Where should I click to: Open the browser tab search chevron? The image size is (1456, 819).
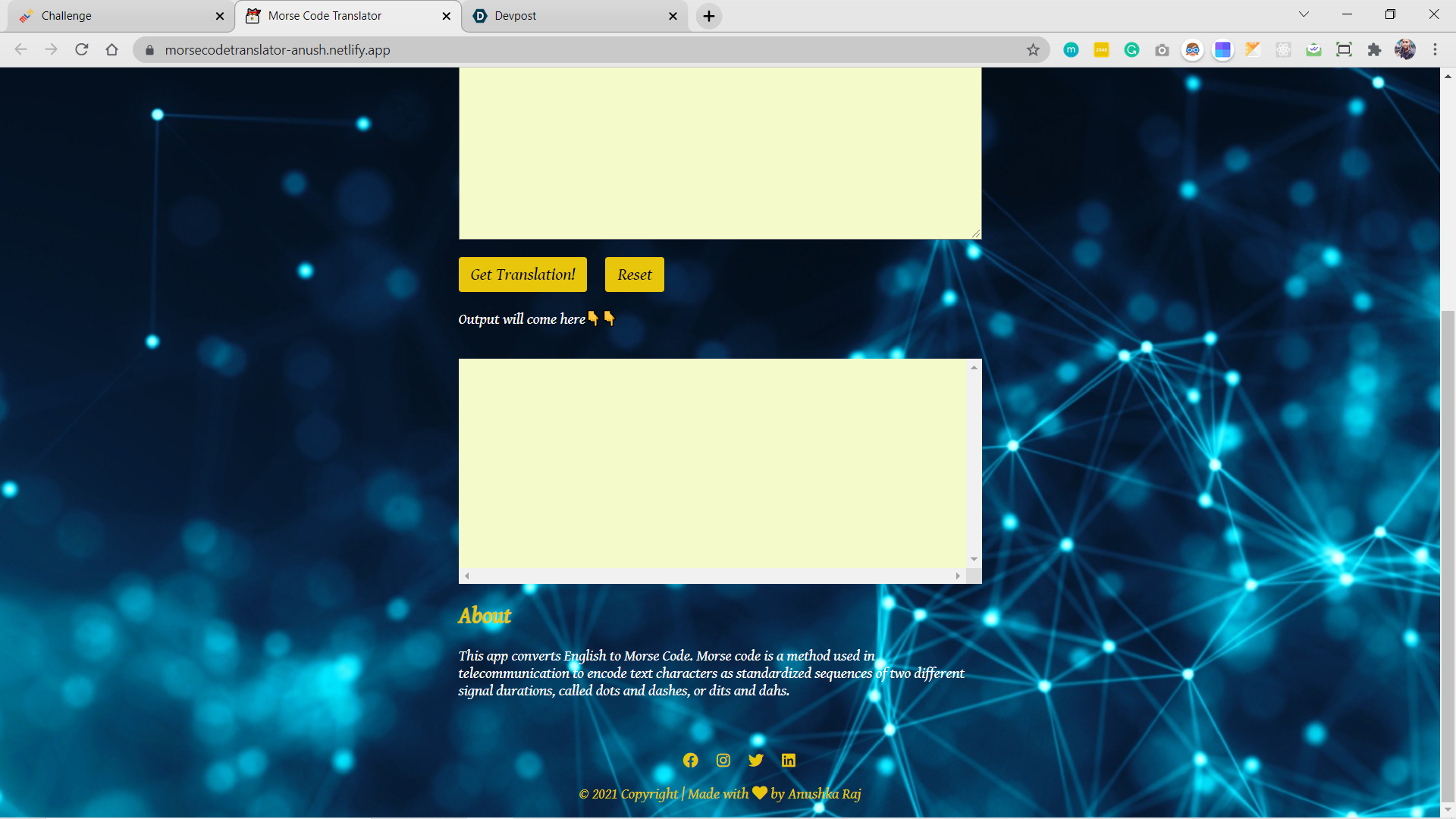pyautogui.click(x=1303, y=14)
